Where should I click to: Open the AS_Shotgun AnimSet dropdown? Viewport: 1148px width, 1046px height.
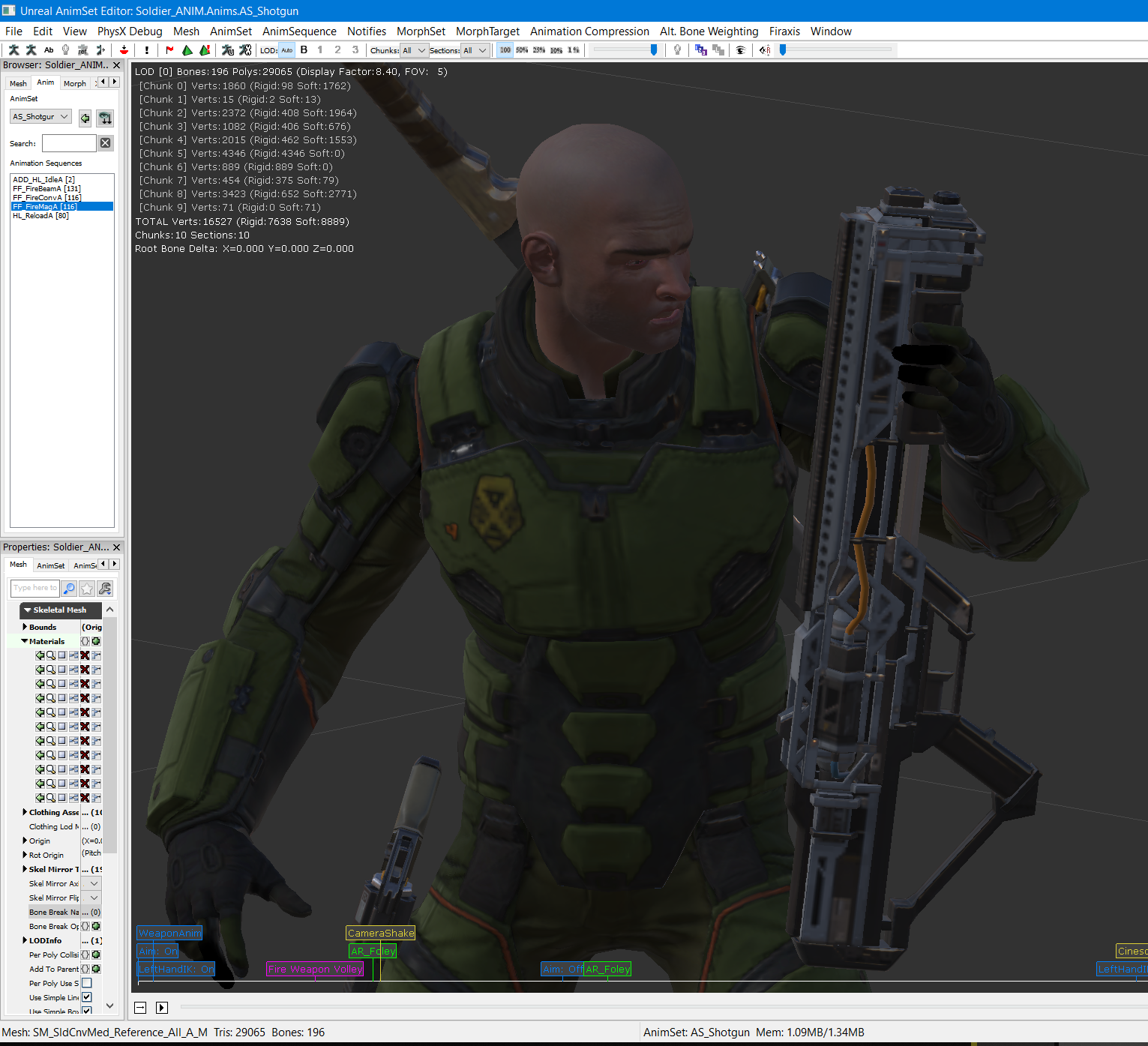41,117
